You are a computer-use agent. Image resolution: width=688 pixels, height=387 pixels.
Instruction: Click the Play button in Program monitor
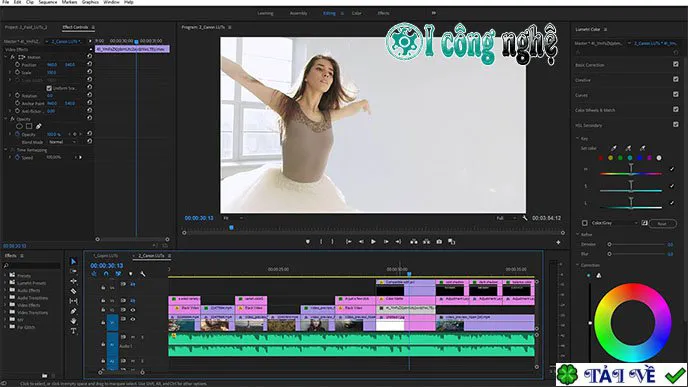373,242
